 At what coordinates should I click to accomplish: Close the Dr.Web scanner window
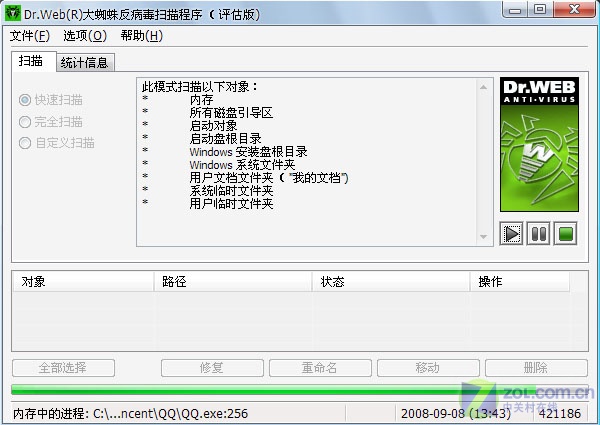coord(574,9)
